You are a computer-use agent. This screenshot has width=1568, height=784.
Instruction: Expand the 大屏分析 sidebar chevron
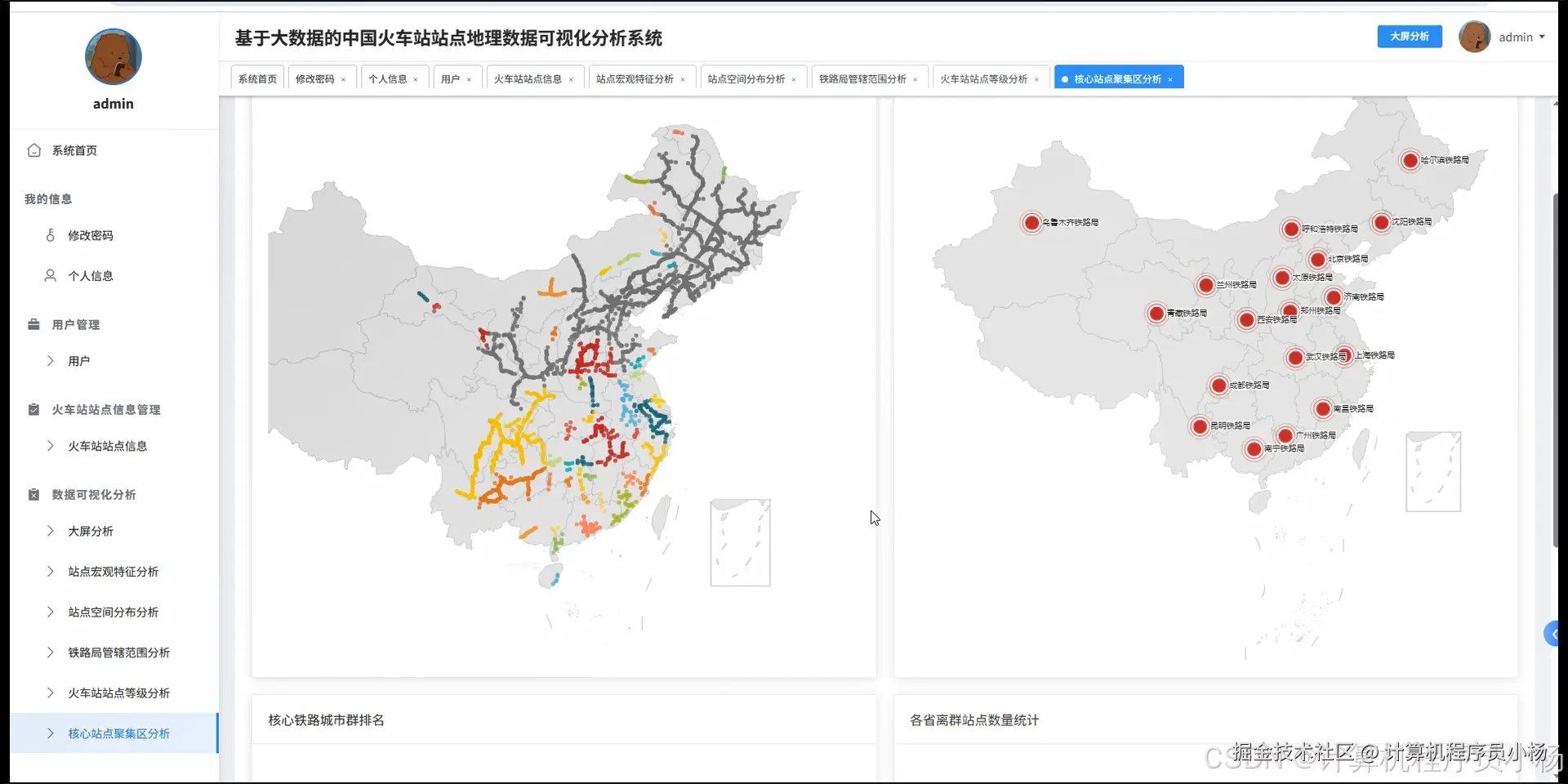point(51,531)
